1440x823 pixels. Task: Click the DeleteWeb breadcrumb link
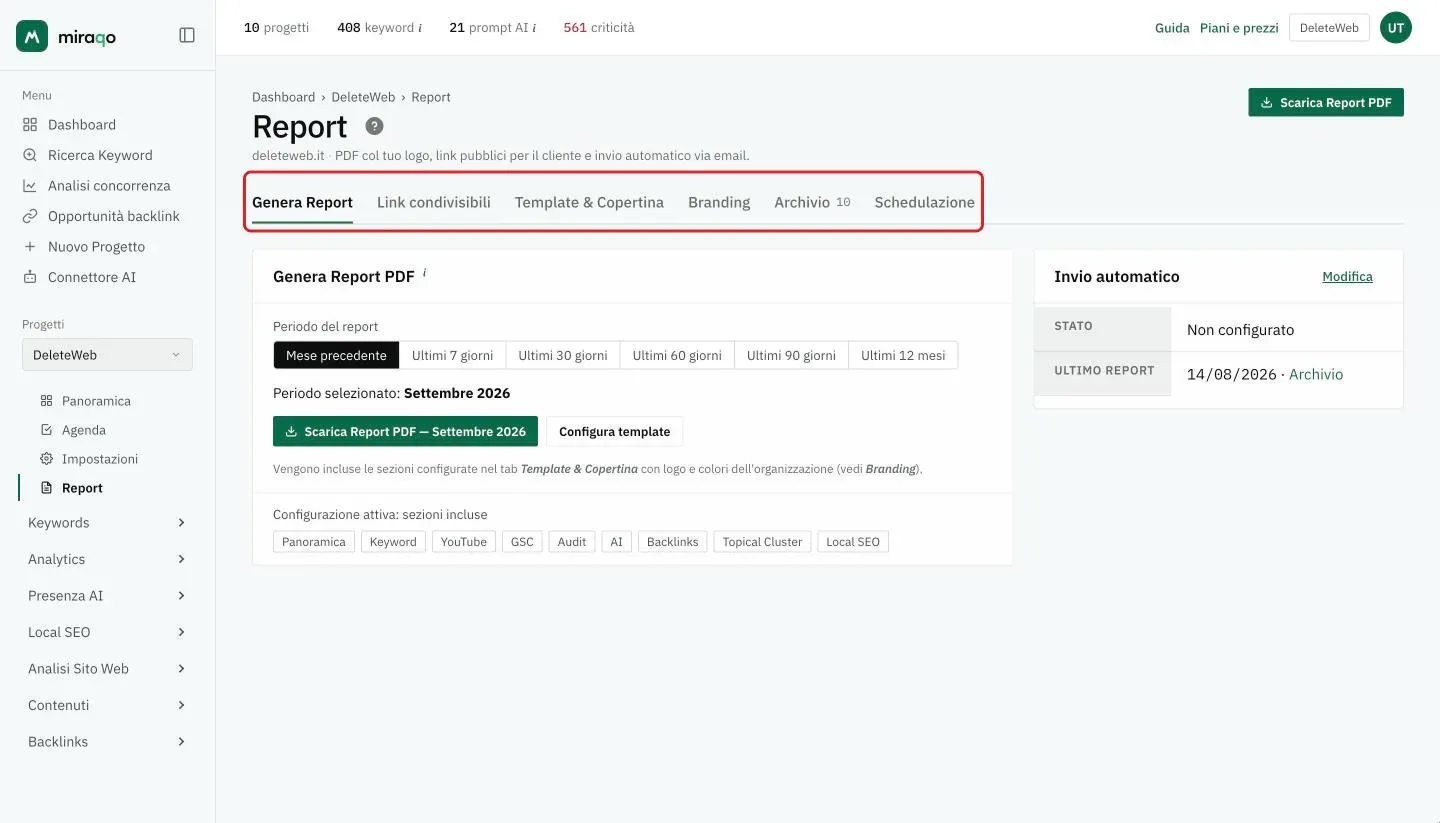coord(363,97)
